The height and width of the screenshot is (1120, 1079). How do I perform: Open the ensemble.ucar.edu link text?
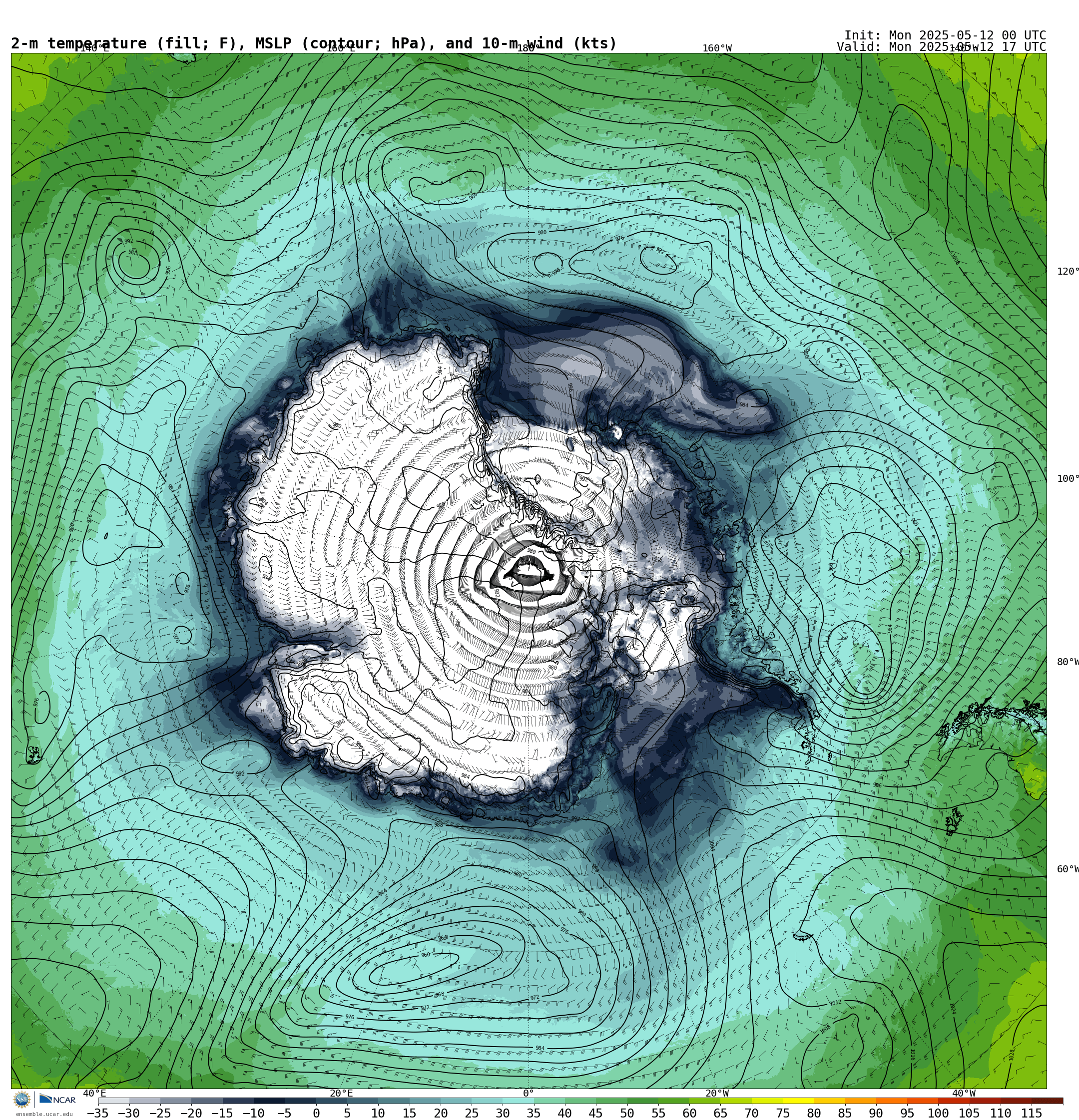tap(44, 1114)
